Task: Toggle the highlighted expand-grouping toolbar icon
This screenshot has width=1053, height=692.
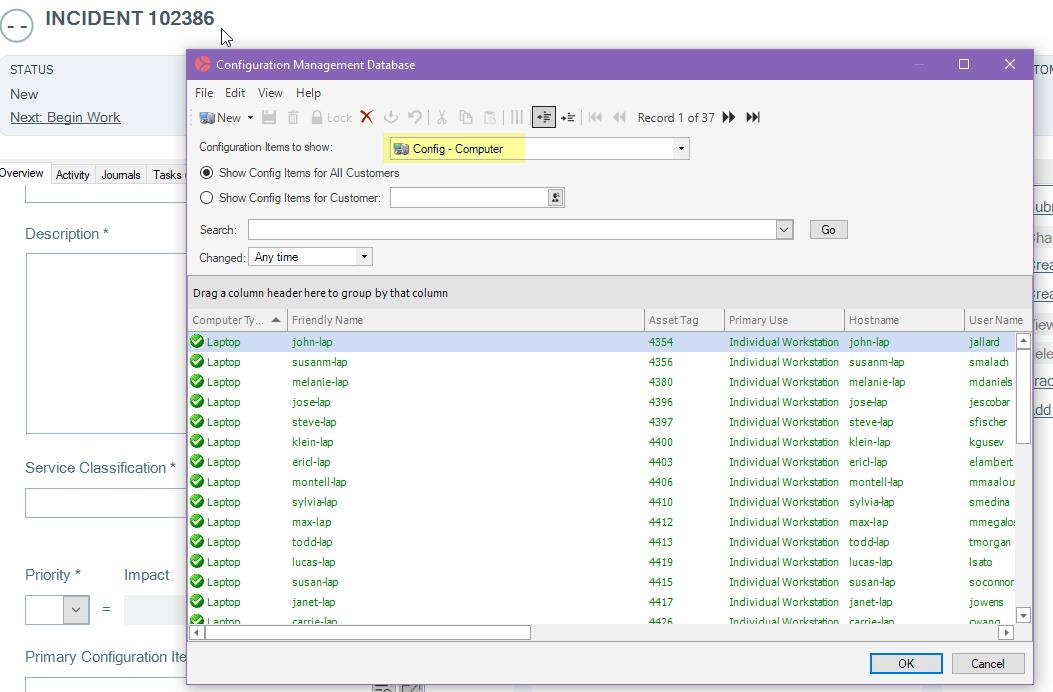Action: pos(544,117)
